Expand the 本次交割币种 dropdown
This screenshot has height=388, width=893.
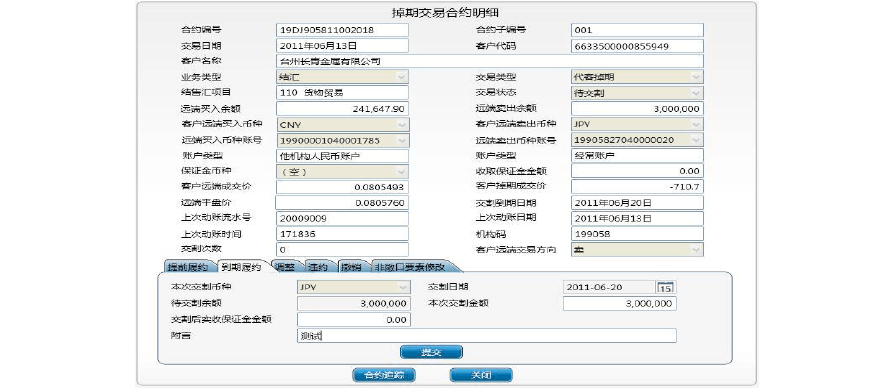[354, 288]
